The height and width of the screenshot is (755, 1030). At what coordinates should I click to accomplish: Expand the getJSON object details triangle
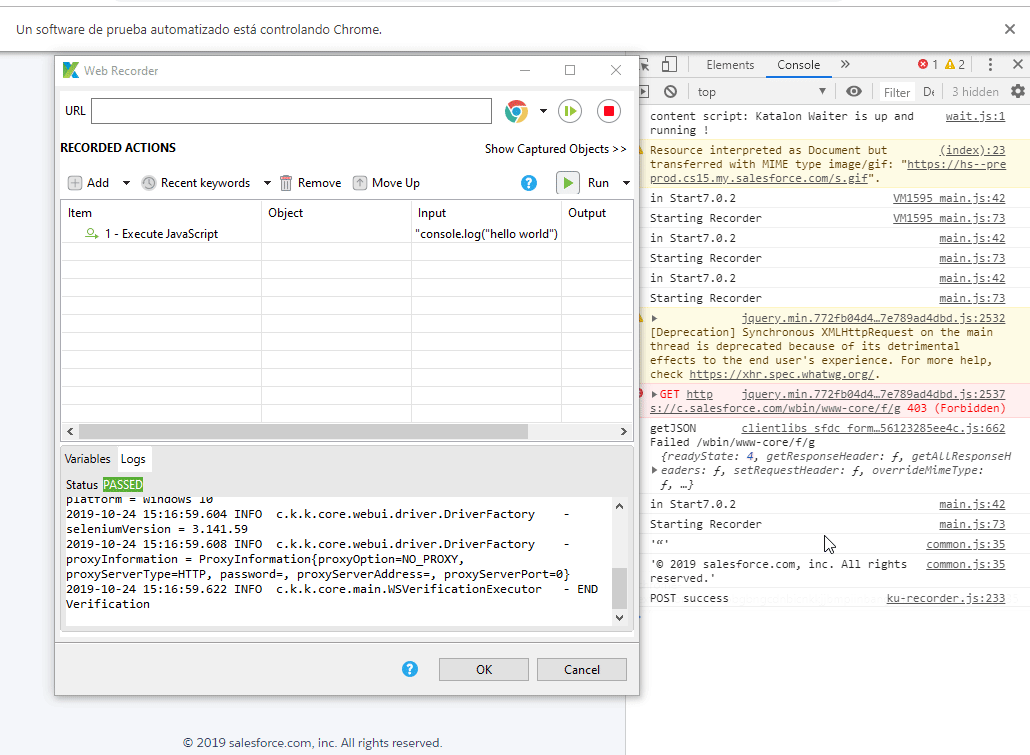[654, 470]
